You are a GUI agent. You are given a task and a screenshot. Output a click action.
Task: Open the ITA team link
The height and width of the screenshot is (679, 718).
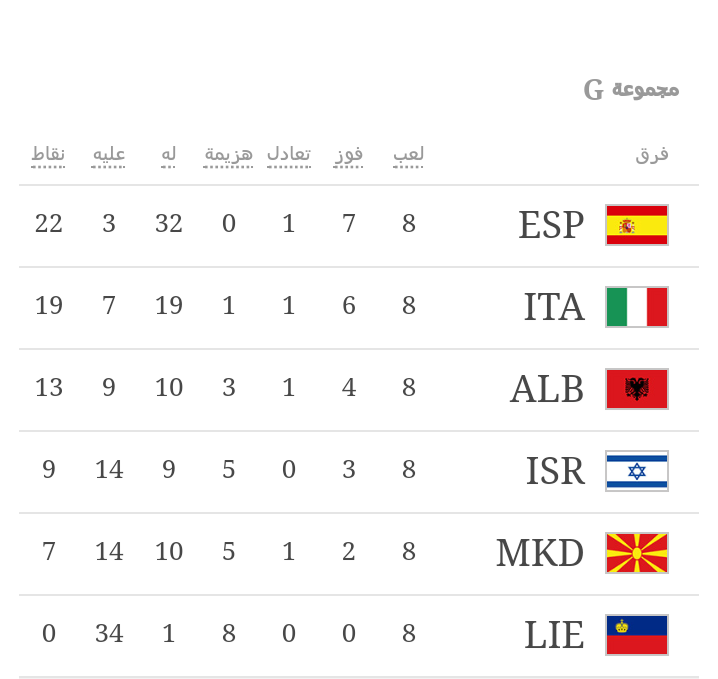[x=554, y=307]
